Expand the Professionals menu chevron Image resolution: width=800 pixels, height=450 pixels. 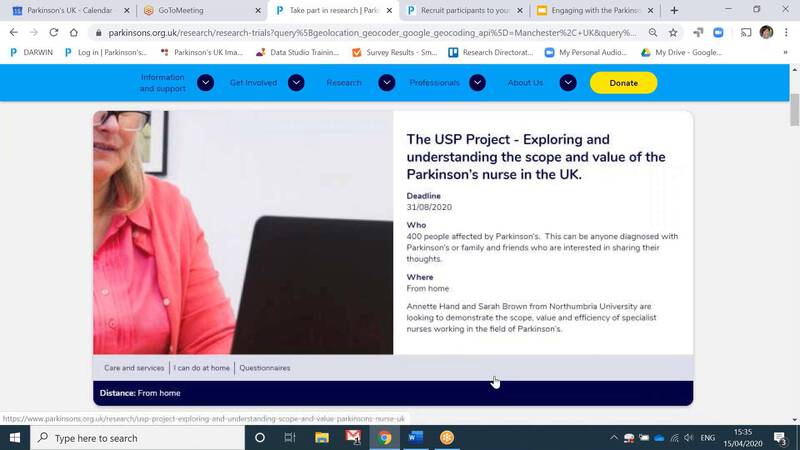point(478,83)
